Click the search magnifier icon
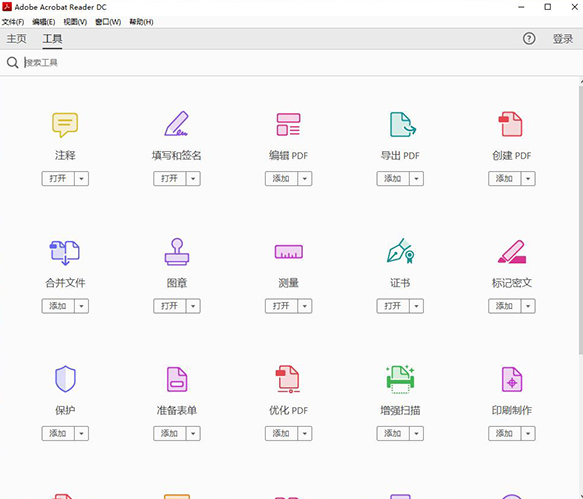 tap(12, 62)
